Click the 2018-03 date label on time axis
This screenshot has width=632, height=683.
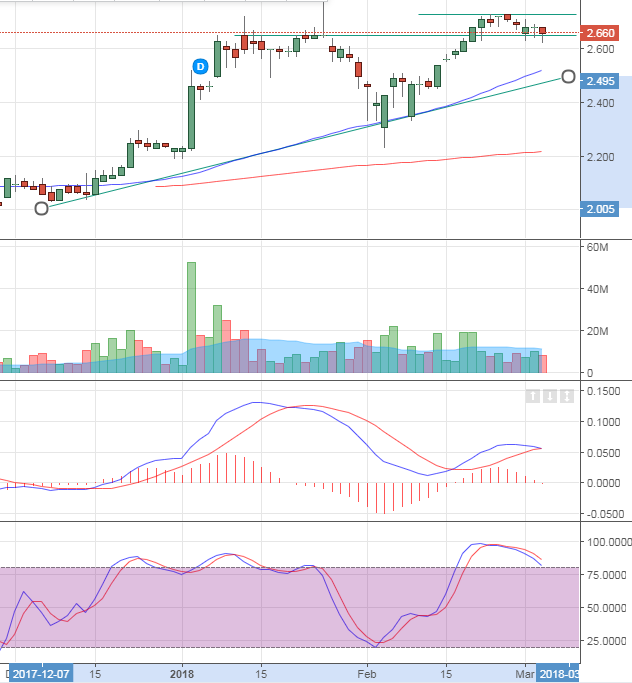pyautogui.click(x=558, y=674)
